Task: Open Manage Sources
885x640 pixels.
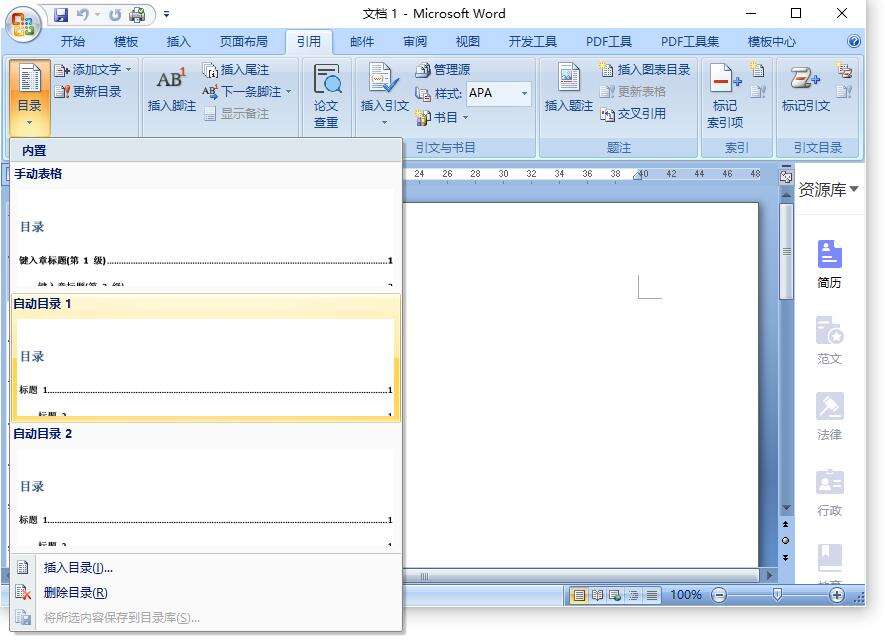Action: (x=442, y=70)
